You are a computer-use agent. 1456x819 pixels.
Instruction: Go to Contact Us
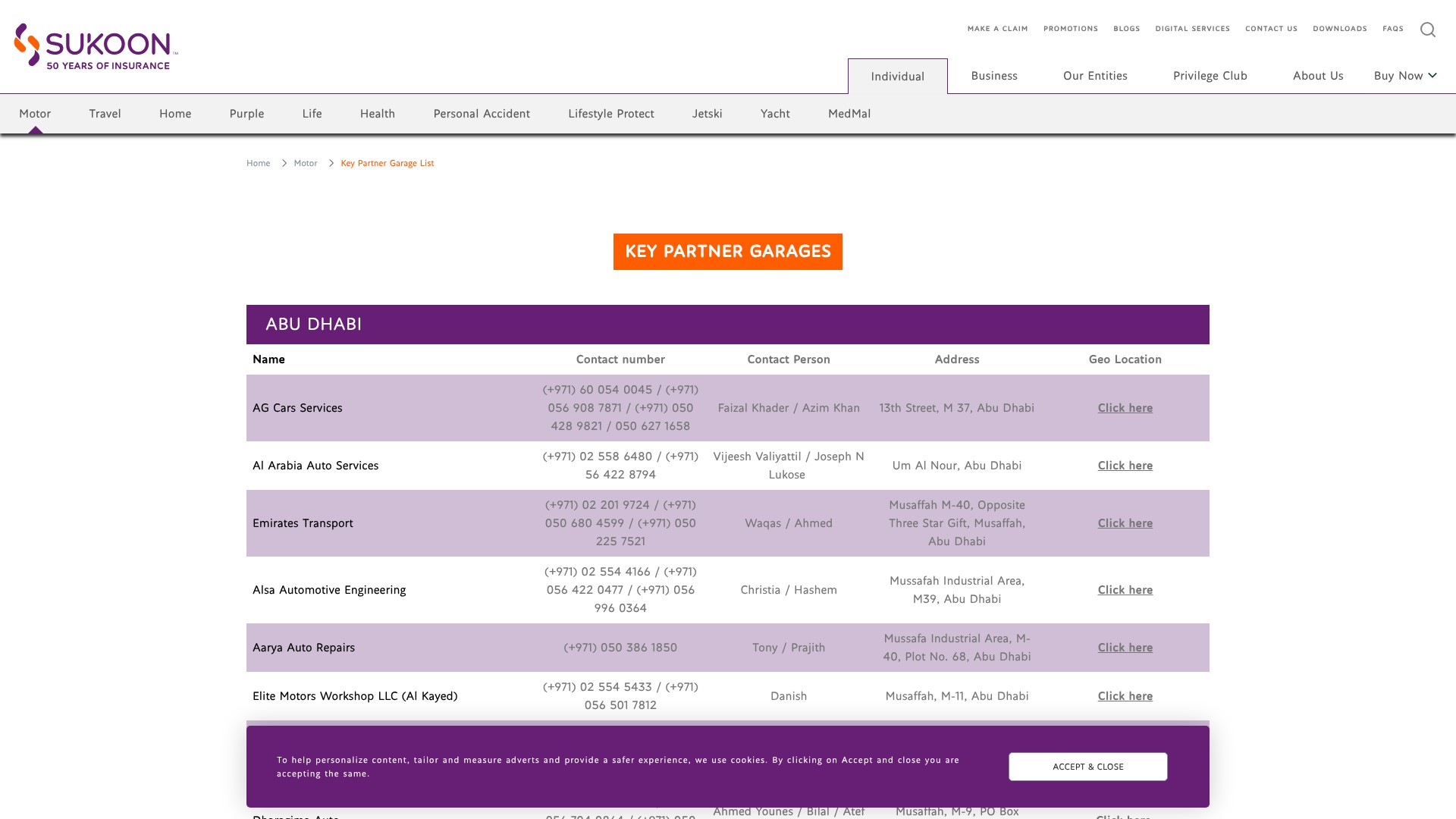(1272, 29)
